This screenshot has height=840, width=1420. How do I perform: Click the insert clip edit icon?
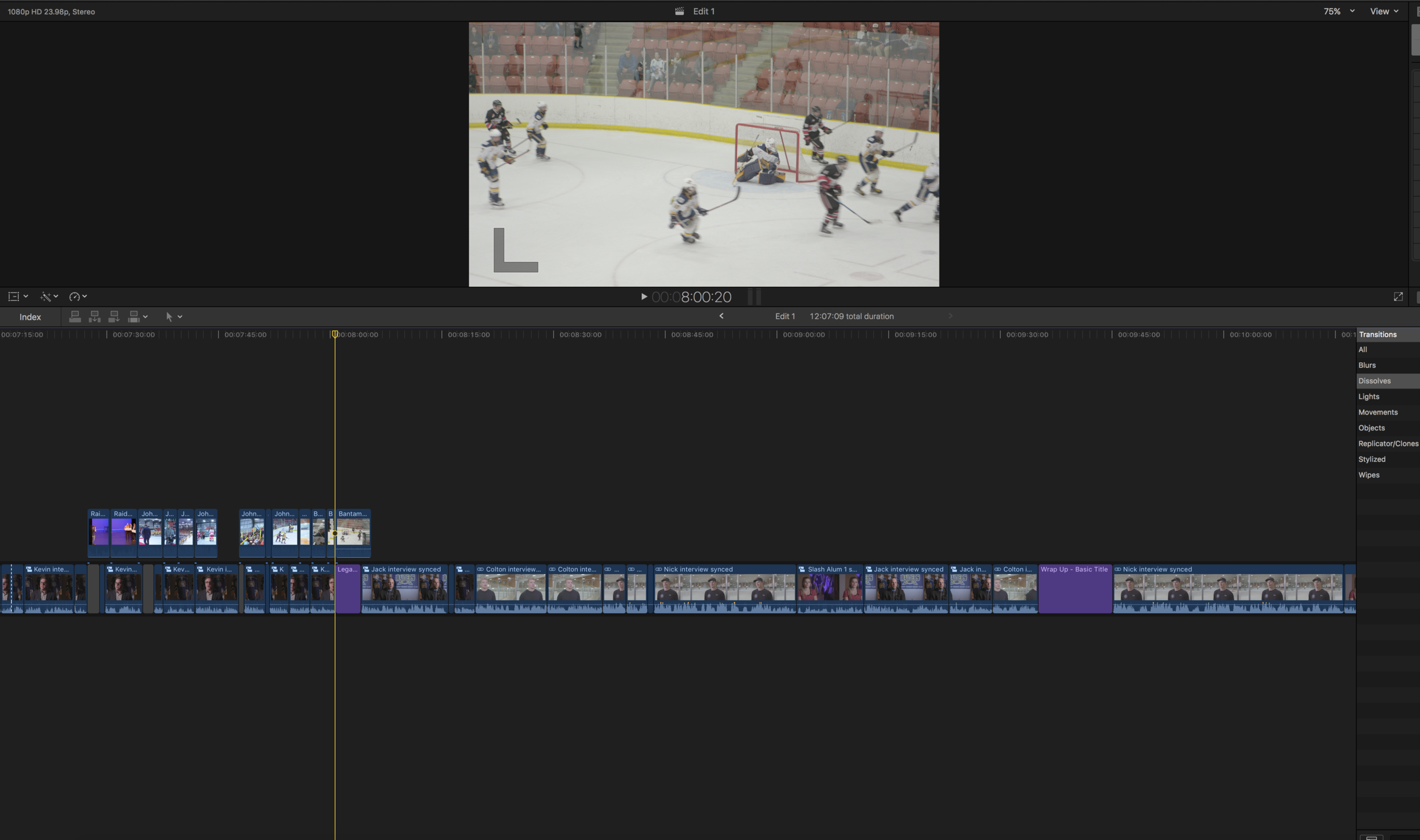pyautogui.click(x=95, y=316)
